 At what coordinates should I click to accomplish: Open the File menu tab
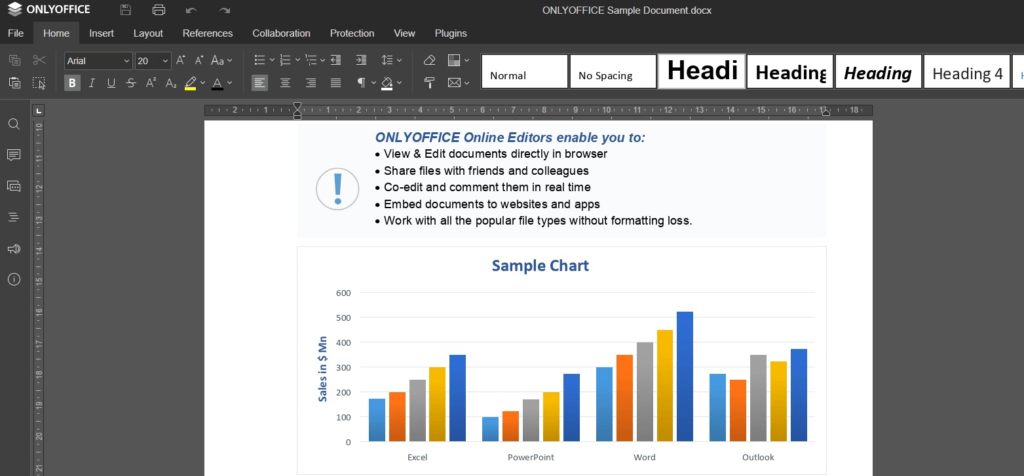pos(16,33)
